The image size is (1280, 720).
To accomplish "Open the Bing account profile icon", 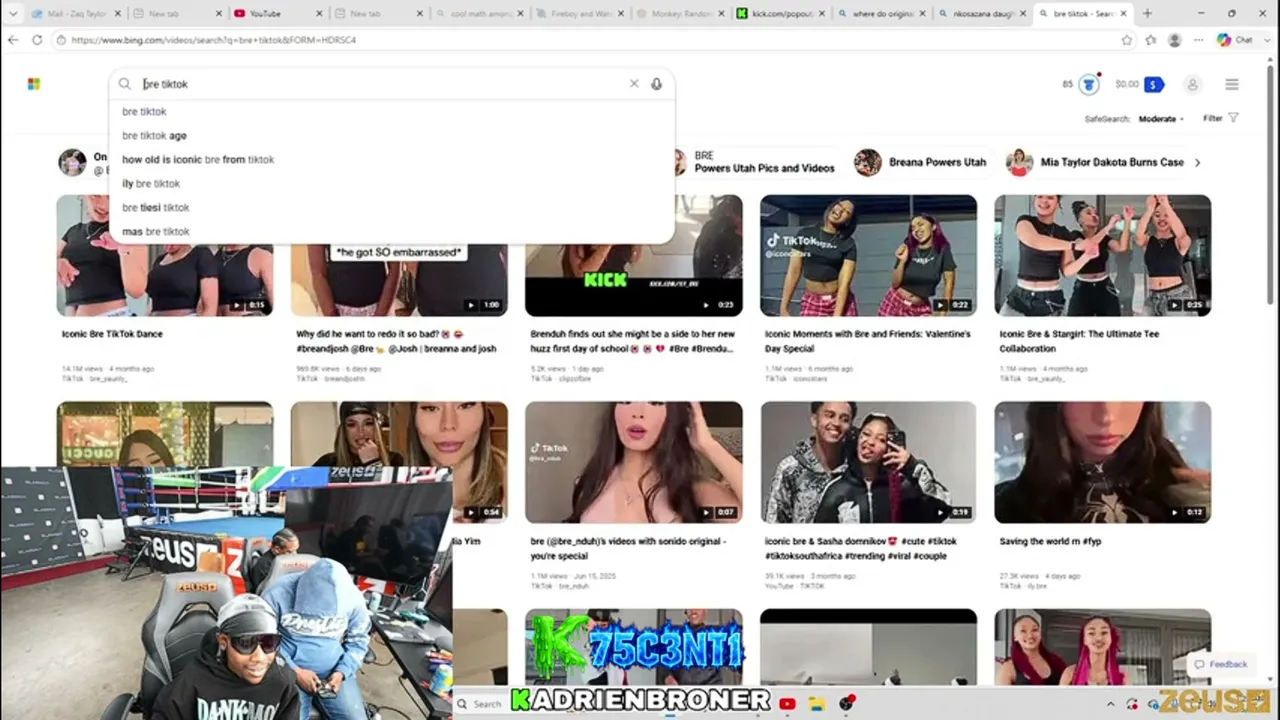I will click(x=1192, y=85).
